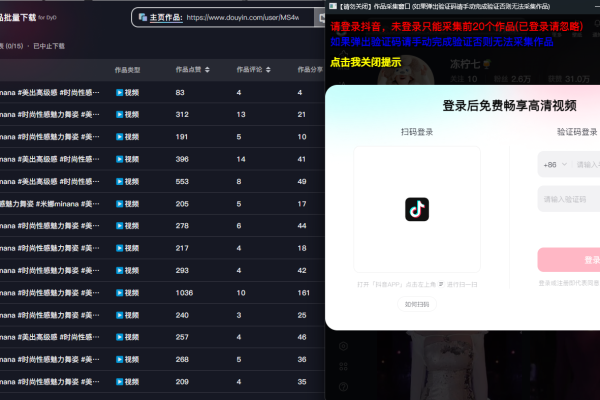600x400 pixels.
Task: Click the dimmed 冻柠七 profile name
Action: pos(465,64)
